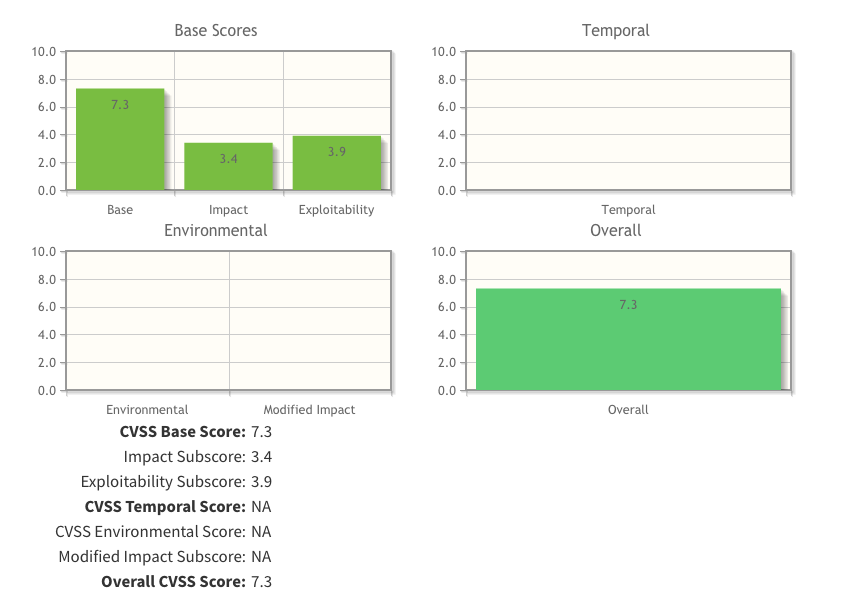Viewport: 845px width, 605px height.
Task: Click the Environmental axis label under chart
Action: 147,410
